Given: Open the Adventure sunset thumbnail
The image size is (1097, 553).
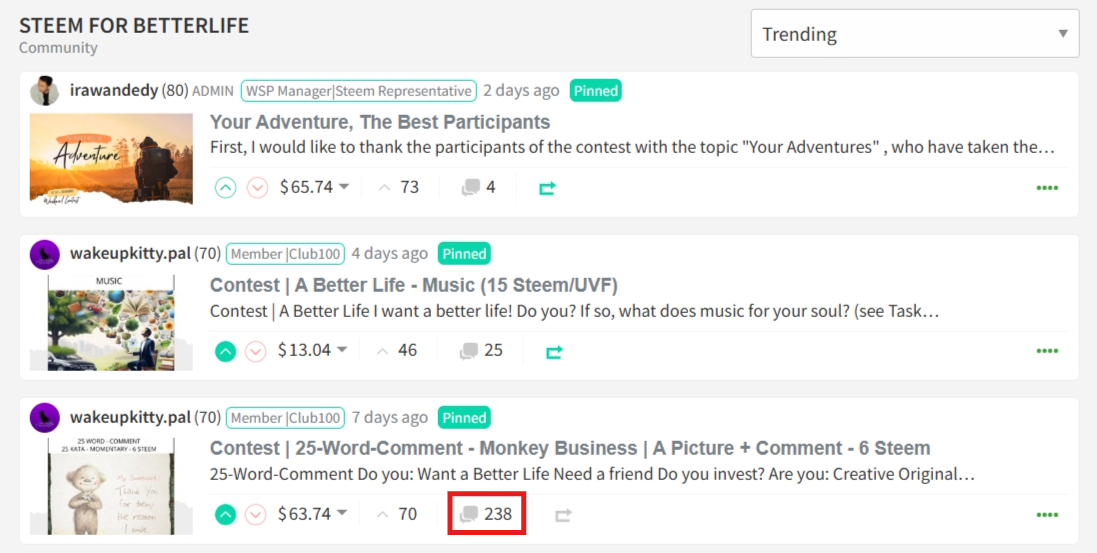Looking at the screenshot, I should click(x=111, y=159).
